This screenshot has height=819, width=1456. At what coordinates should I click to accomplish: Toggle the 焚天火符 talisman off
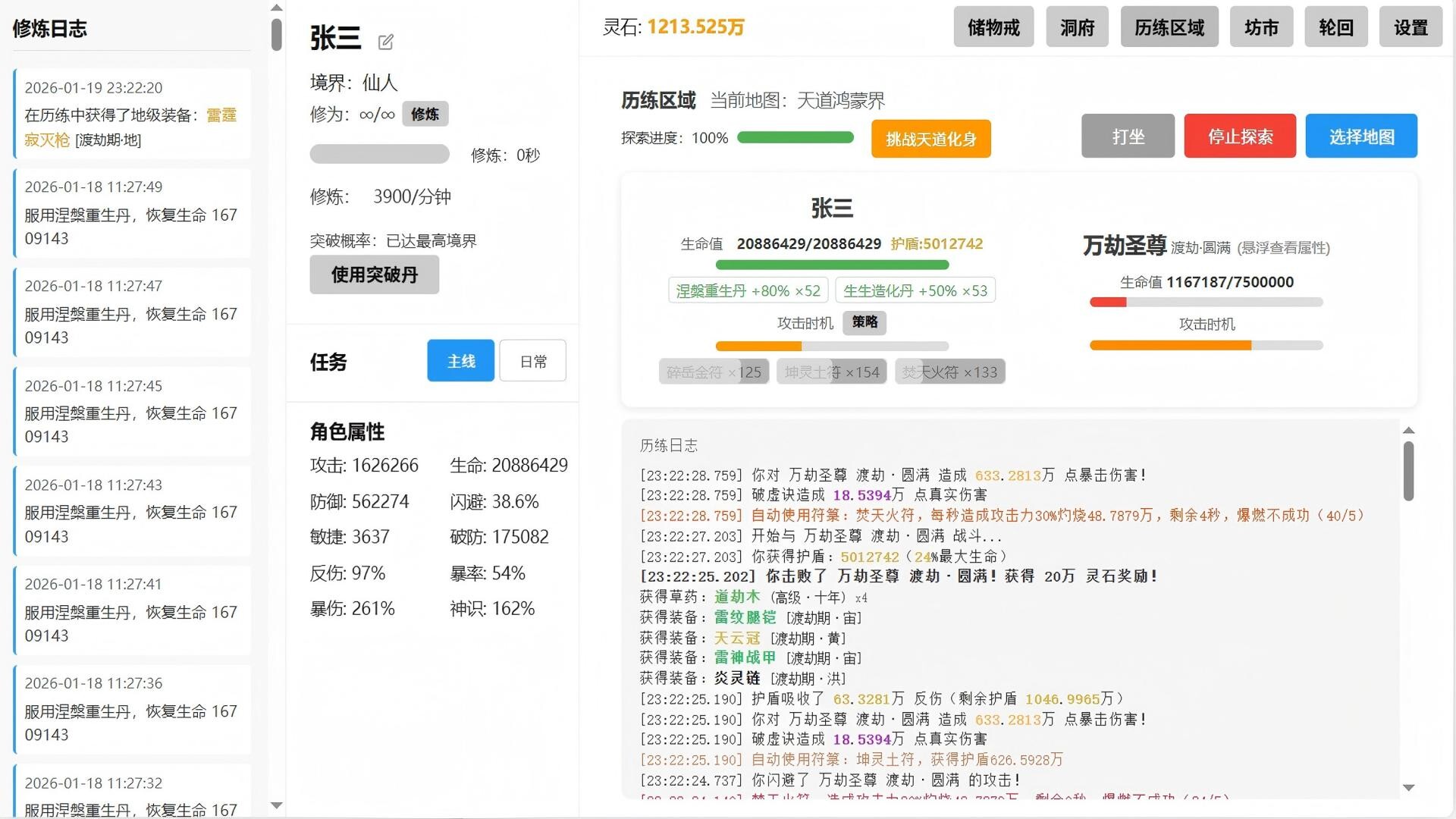(x=949, y=371)
